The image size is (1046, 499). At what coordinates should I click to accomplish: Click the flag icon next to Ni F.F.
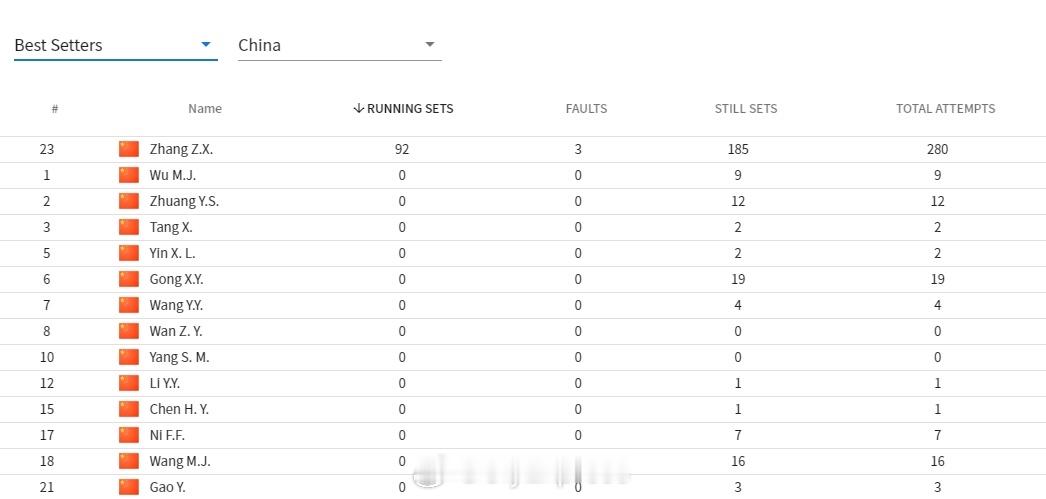tap(129, 435)
